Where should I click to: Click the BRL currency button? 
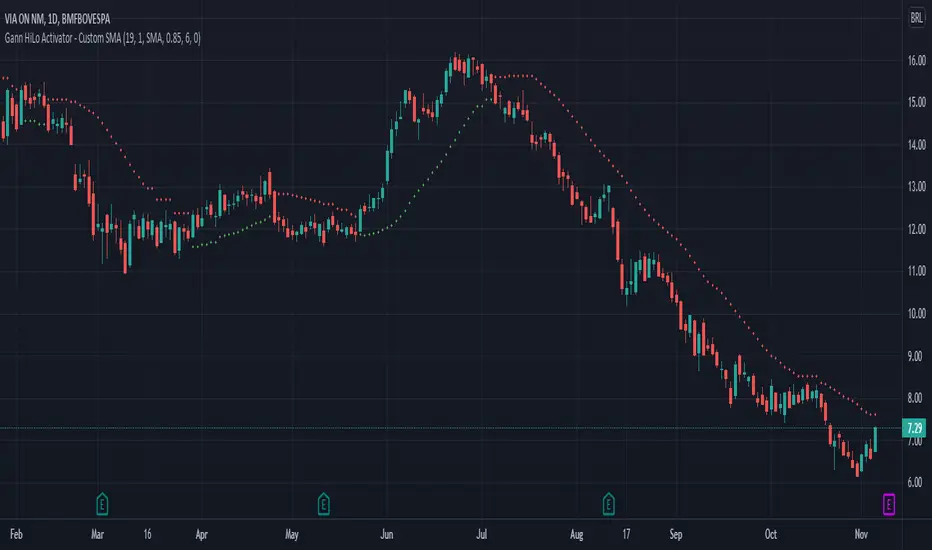point(916,18)
